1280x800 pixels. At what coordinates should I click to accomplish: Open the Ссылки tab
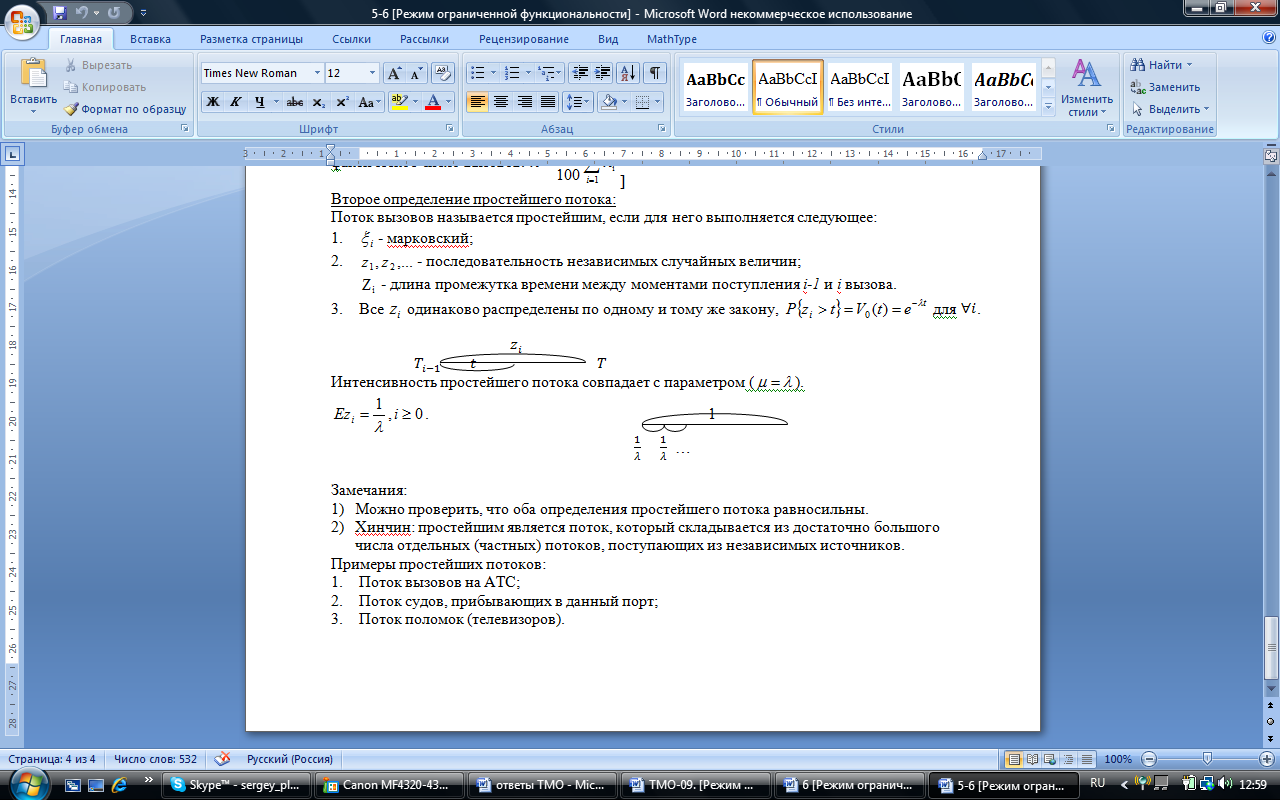[x=352, y=39]
